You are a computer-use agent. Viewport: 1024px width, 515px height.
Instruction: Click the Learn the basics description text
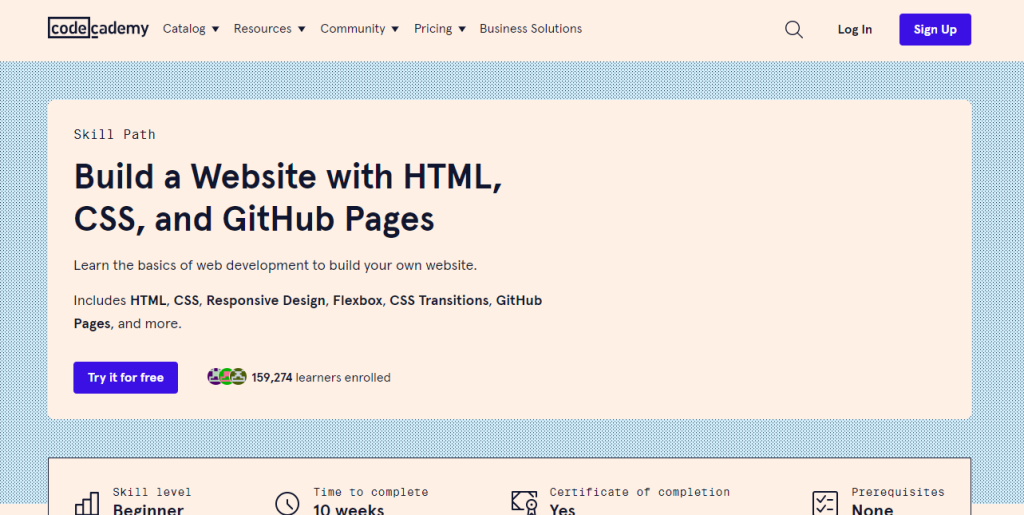276,266
